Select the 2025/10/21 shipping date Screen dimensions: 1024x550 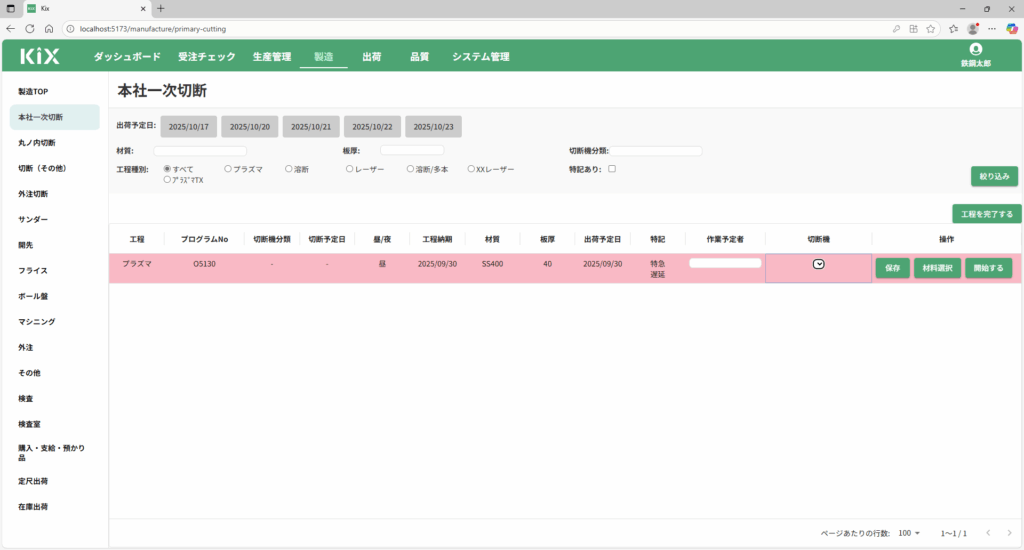[x=311, y=127]
